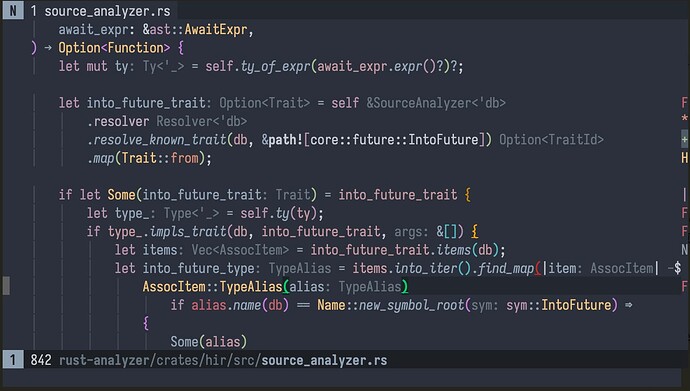Click the Option<TraitId> inlay hint

pos(551,140)
